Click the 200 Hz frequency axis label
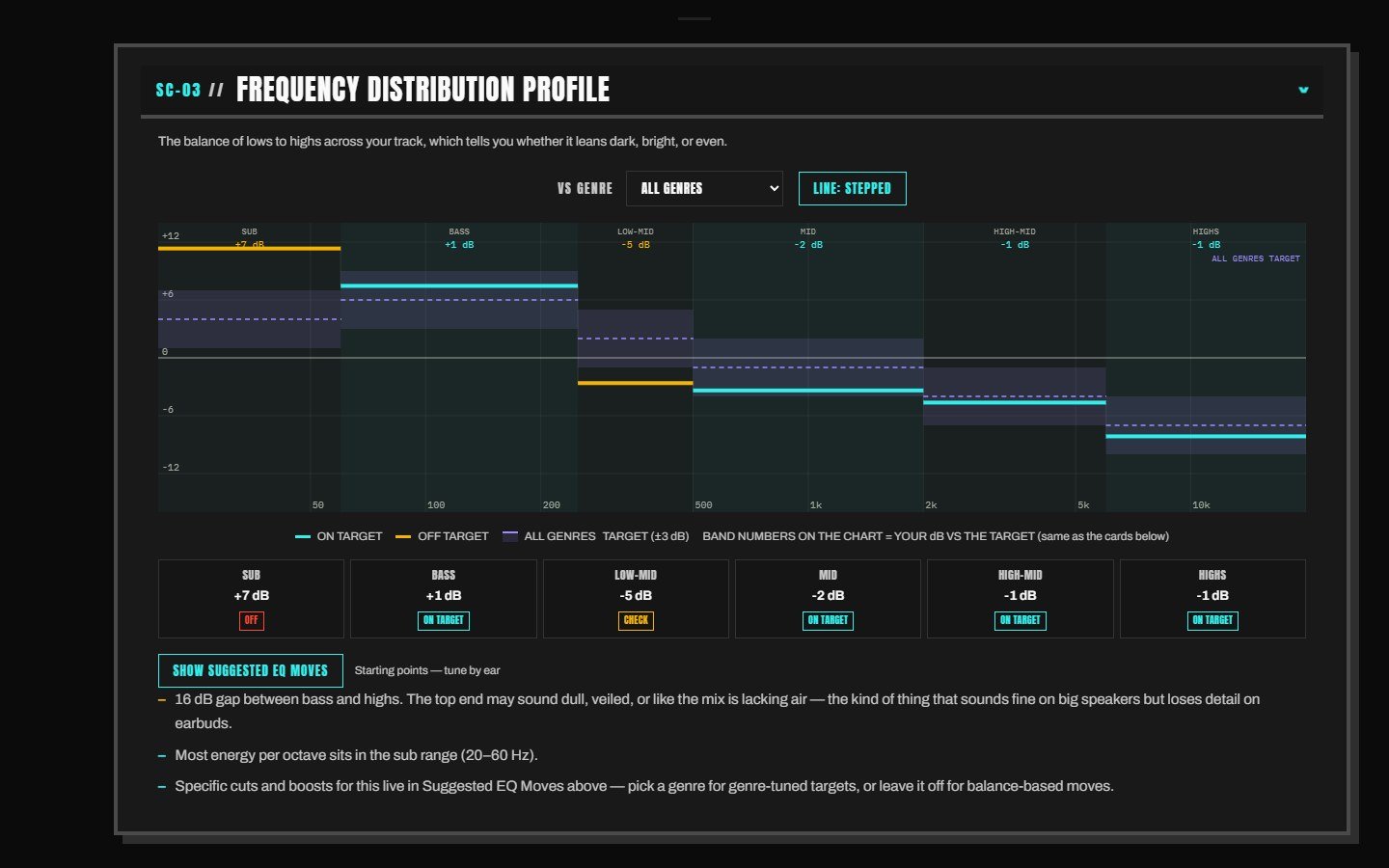Screen dimensions: 1389x868 552,505
